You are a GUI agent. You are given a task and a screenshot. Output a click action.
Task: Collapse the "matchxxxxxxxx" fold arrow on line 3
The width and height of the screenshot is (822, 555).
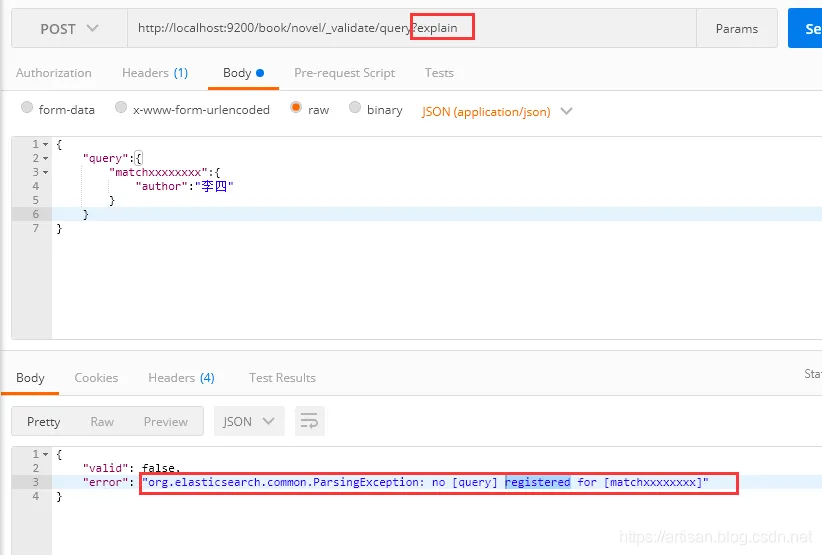click(x=46, y=172)
